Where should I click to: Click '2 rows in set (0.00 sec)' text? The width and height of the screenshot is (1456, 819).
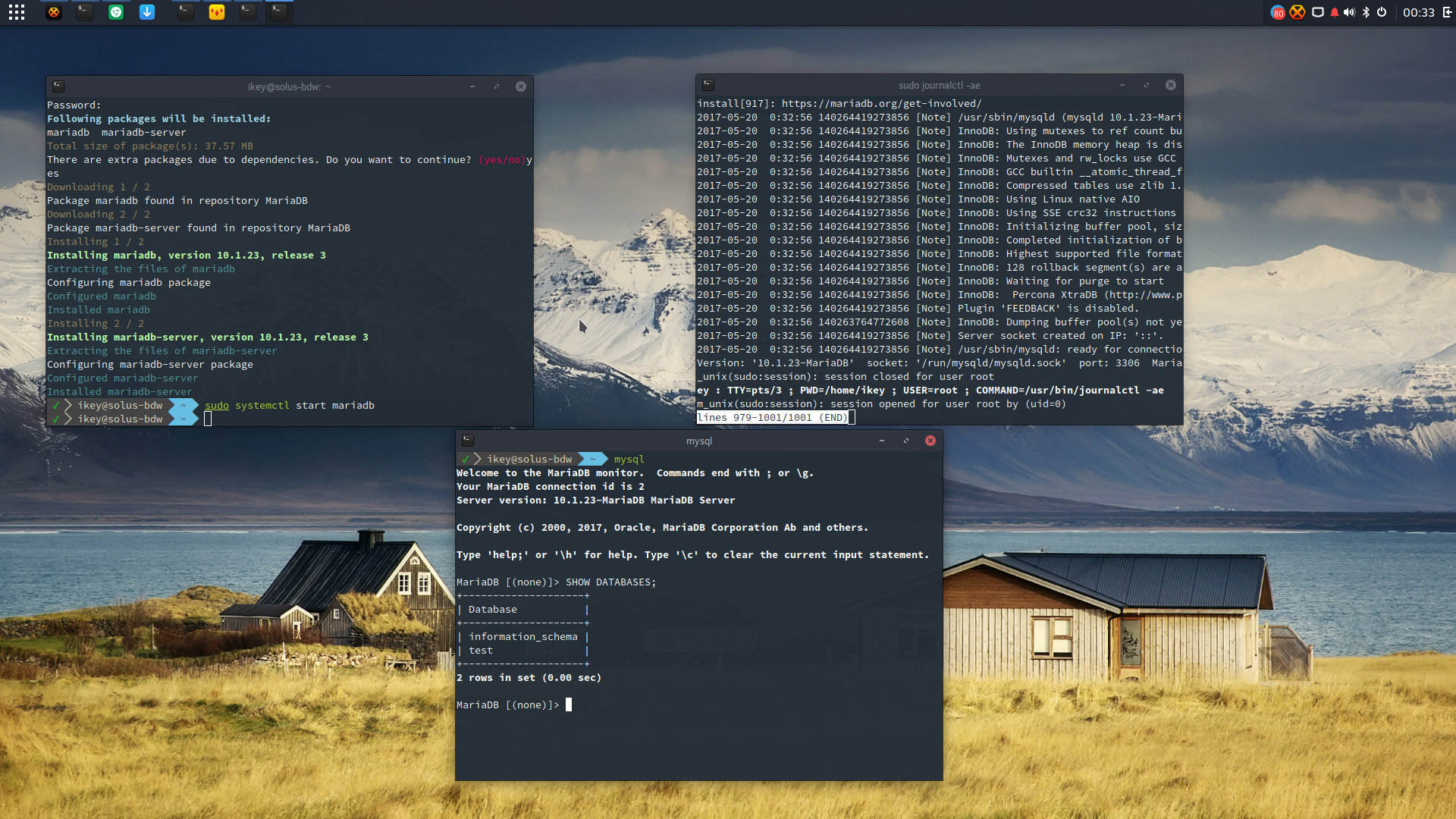(529, 678)
